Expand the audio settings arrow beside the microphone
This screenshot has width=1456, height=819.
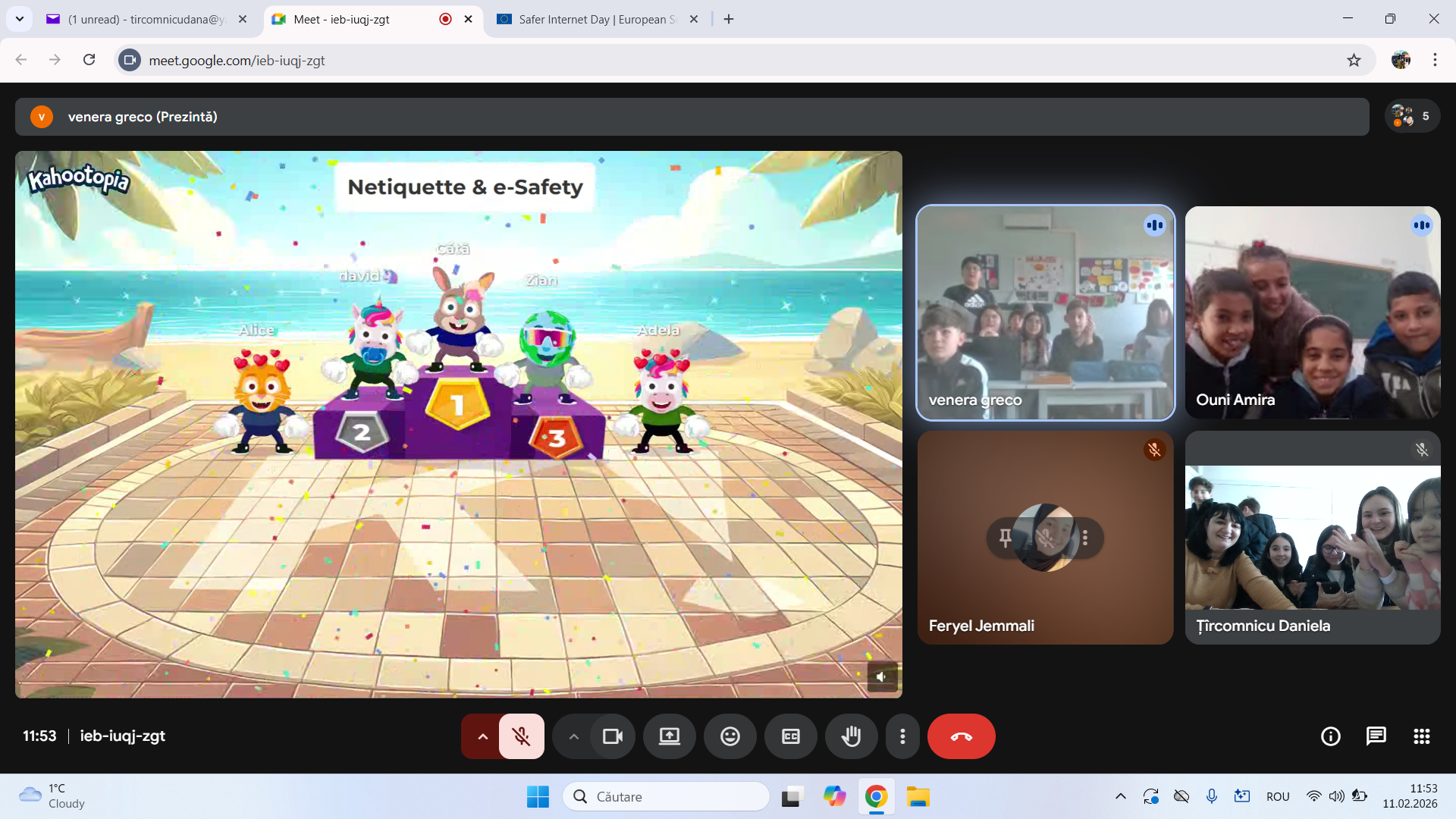tap(482, 736)
